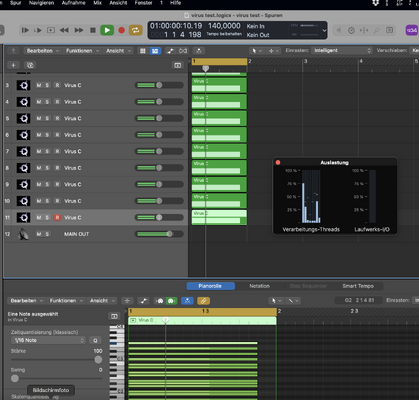
Task: Solo the MAIN OUT track
Action: [x=47, y=234]
